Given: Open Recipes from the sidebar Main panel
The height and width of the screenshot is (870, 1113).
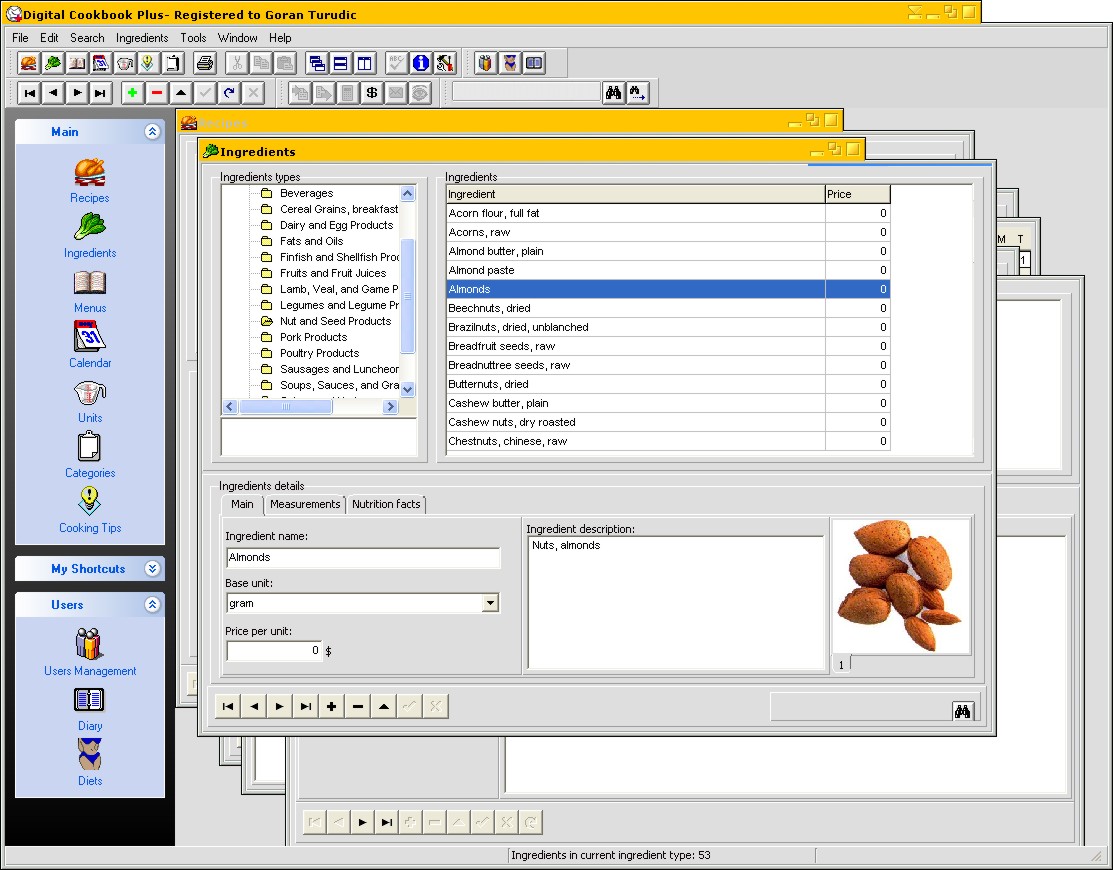Looking at the screenshot, I should pyautogui.click(x=89, y=181).
